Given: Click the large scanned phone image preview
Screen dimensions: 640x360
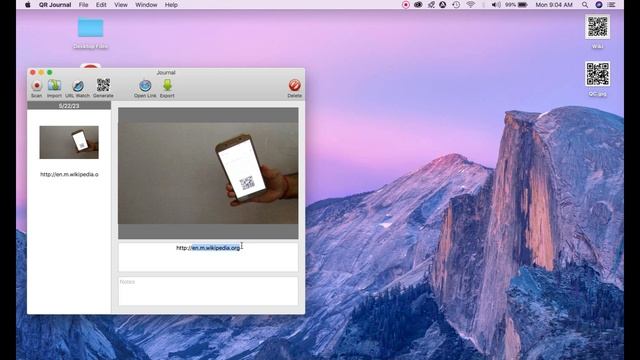Looking at the screenshot, I should (x=208, y=173).
